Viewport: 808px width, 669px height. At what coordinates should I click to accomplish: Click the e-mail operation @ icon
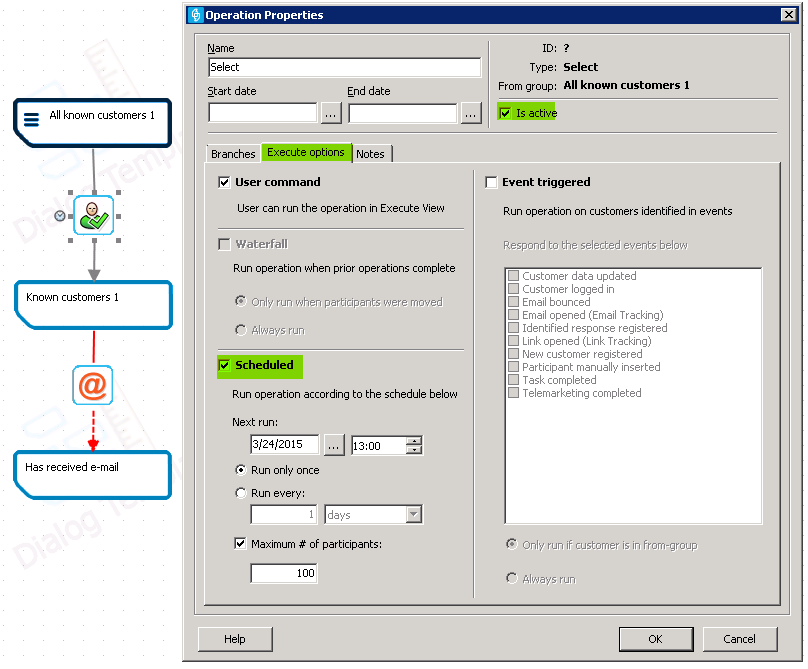(93, 386)
